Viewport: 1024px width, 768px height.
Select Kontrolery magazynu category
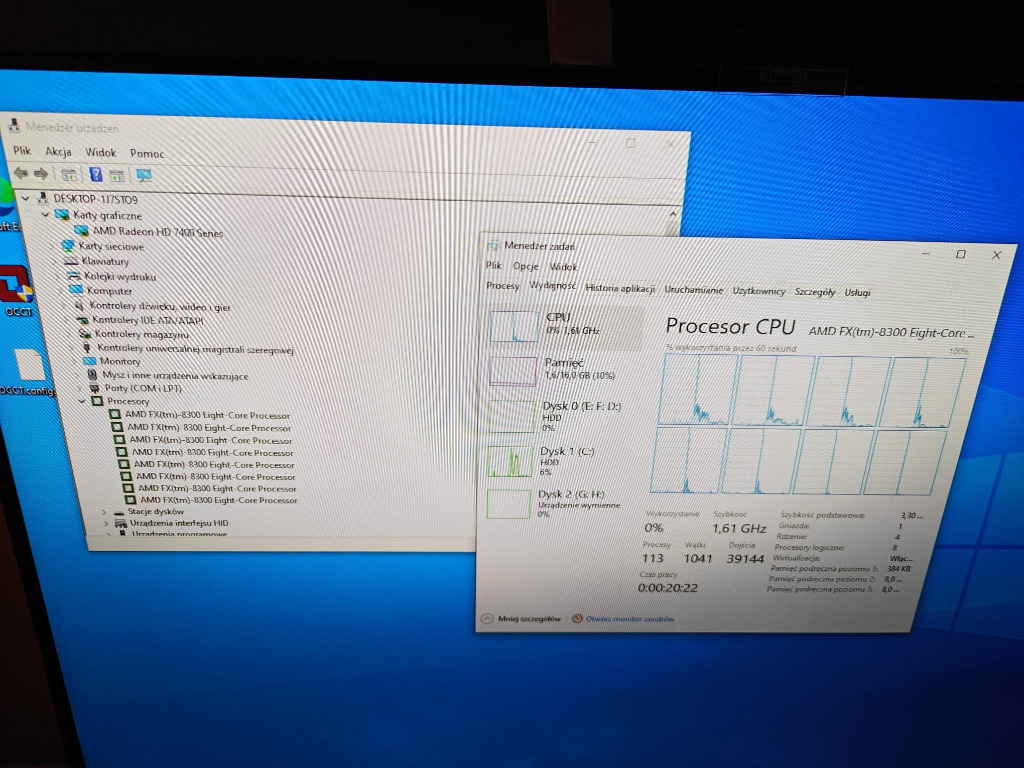click(141, 334)
